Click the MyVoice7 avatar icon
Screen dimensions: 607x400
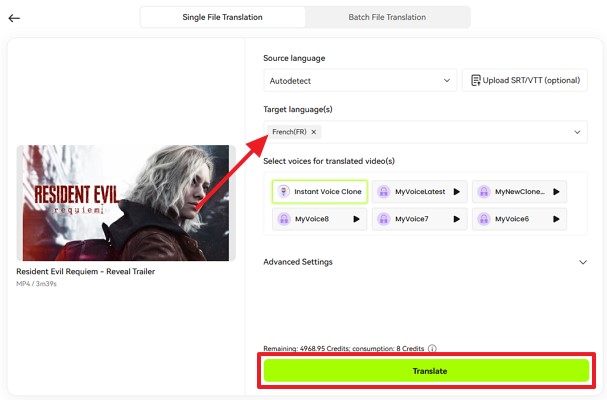[384, 219]
